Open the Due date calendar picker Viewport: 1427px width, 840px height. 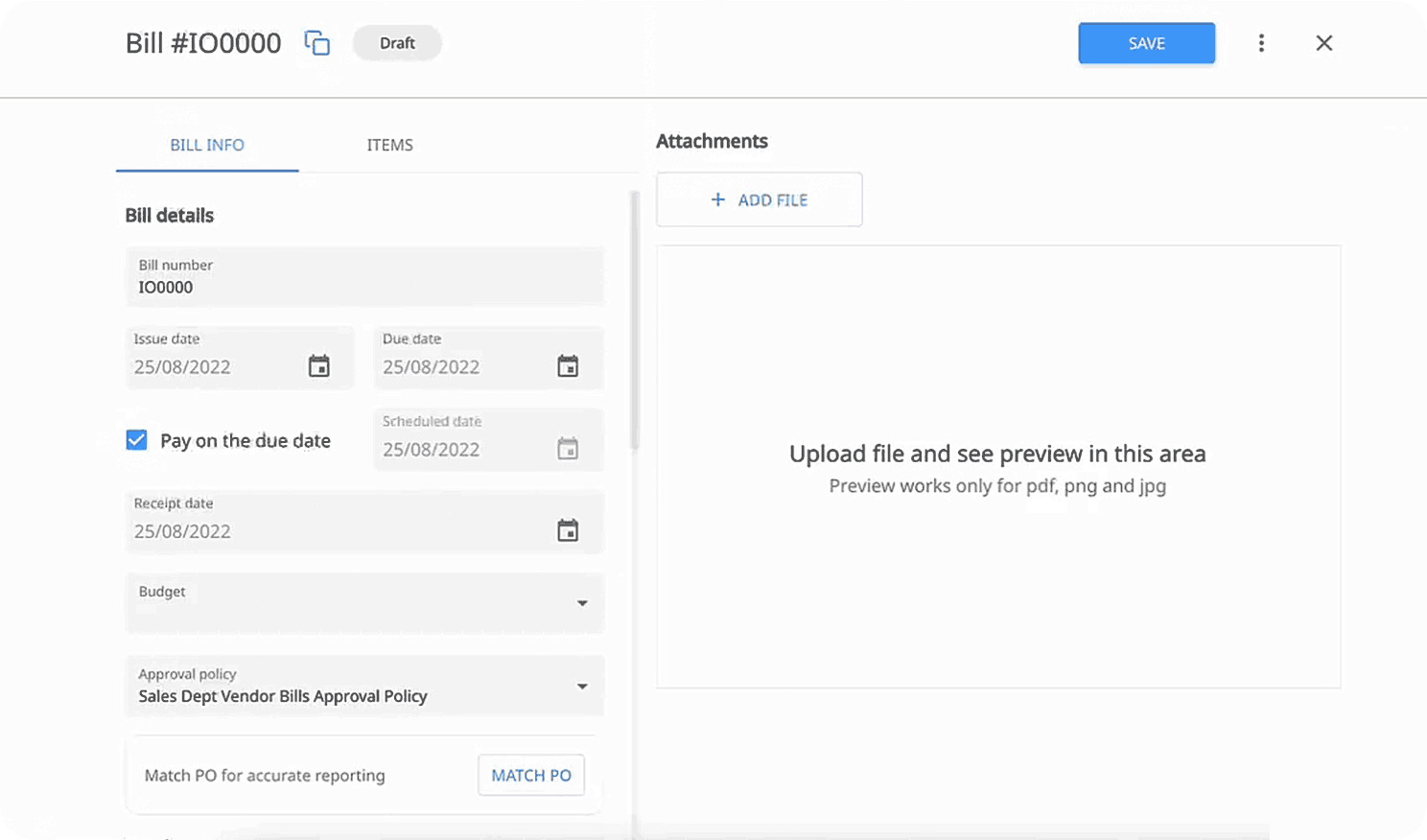568,366
